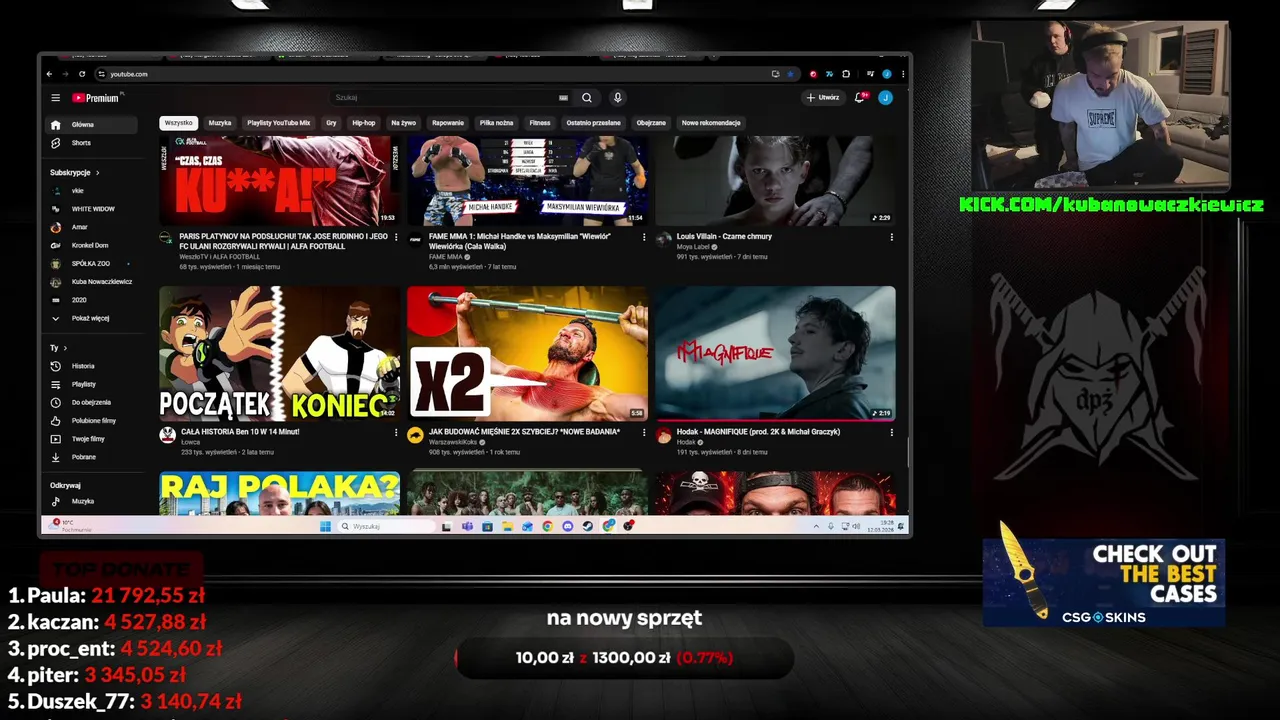Open WeszłoTV channel avatar beside PARIS PLATYNOV
1280x720 pixels.
click(x=166, y=238)
